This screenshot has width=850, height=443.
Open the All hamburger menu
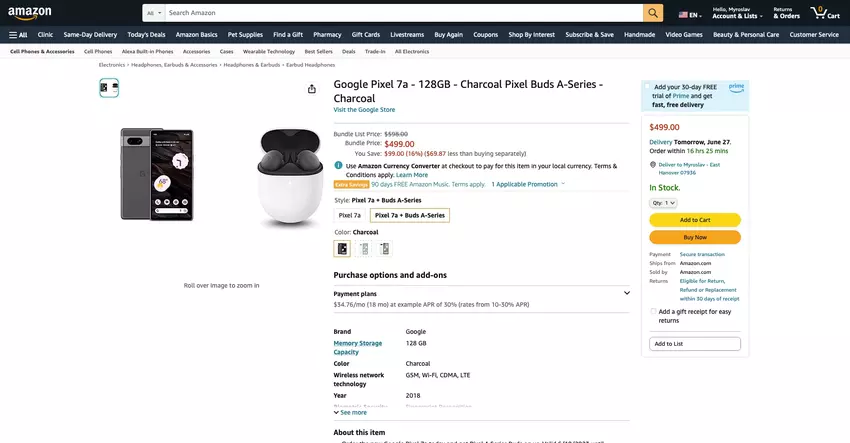18,34
